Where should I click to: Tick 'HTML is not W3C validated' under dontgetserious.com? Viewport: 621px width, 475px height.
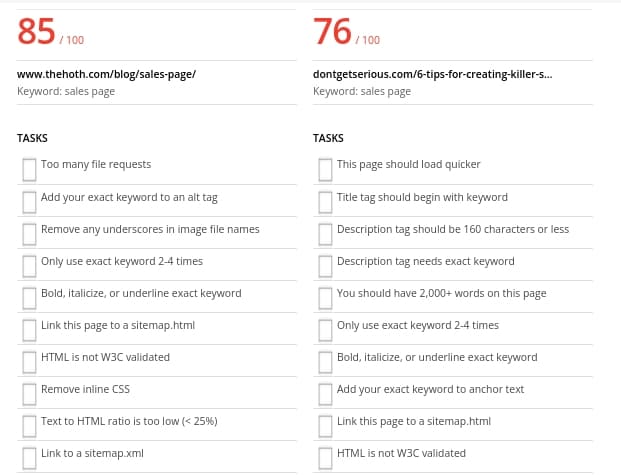[x=325, y=458]
